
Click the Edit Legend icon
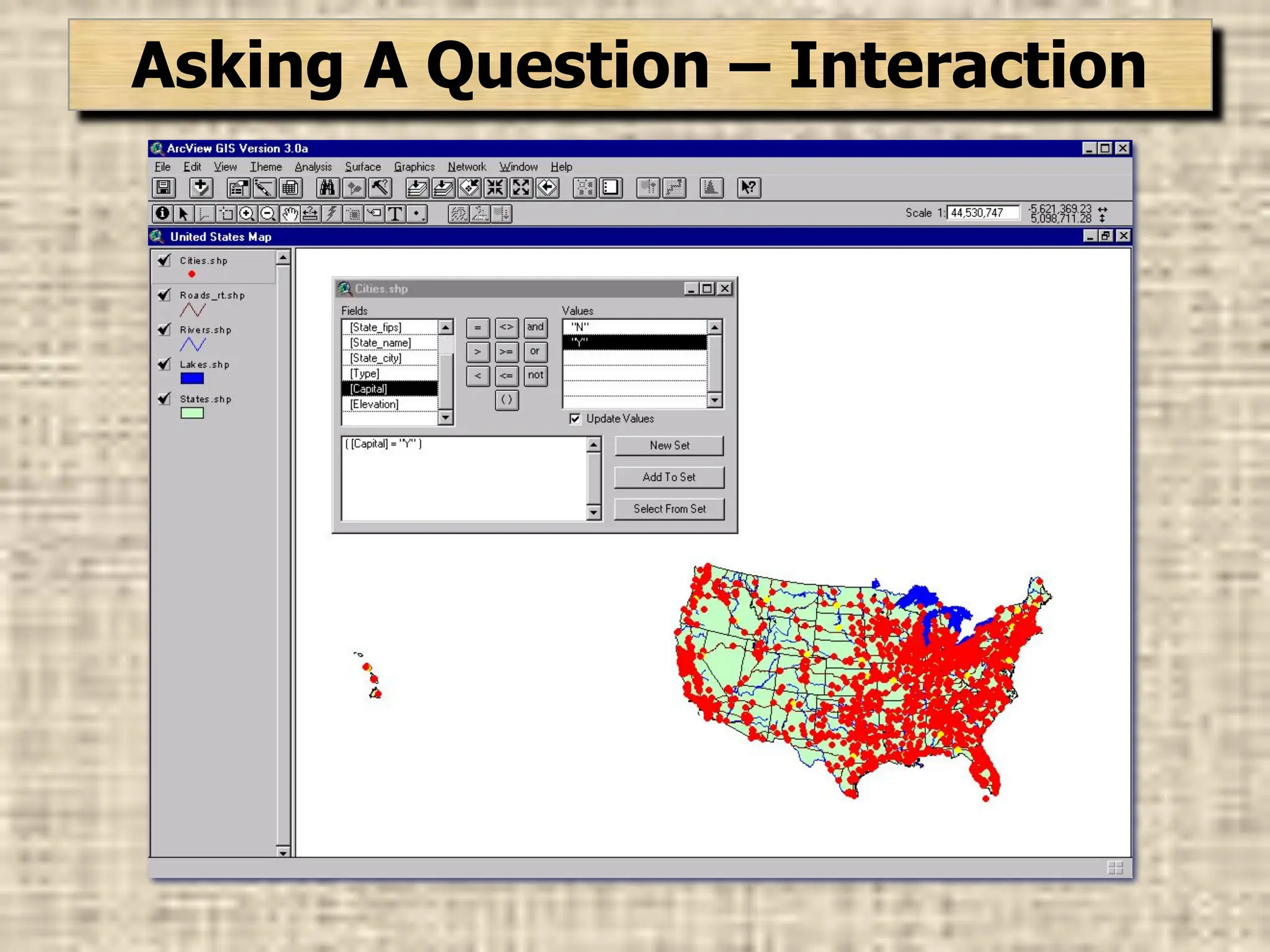click(x=264, y=187)
